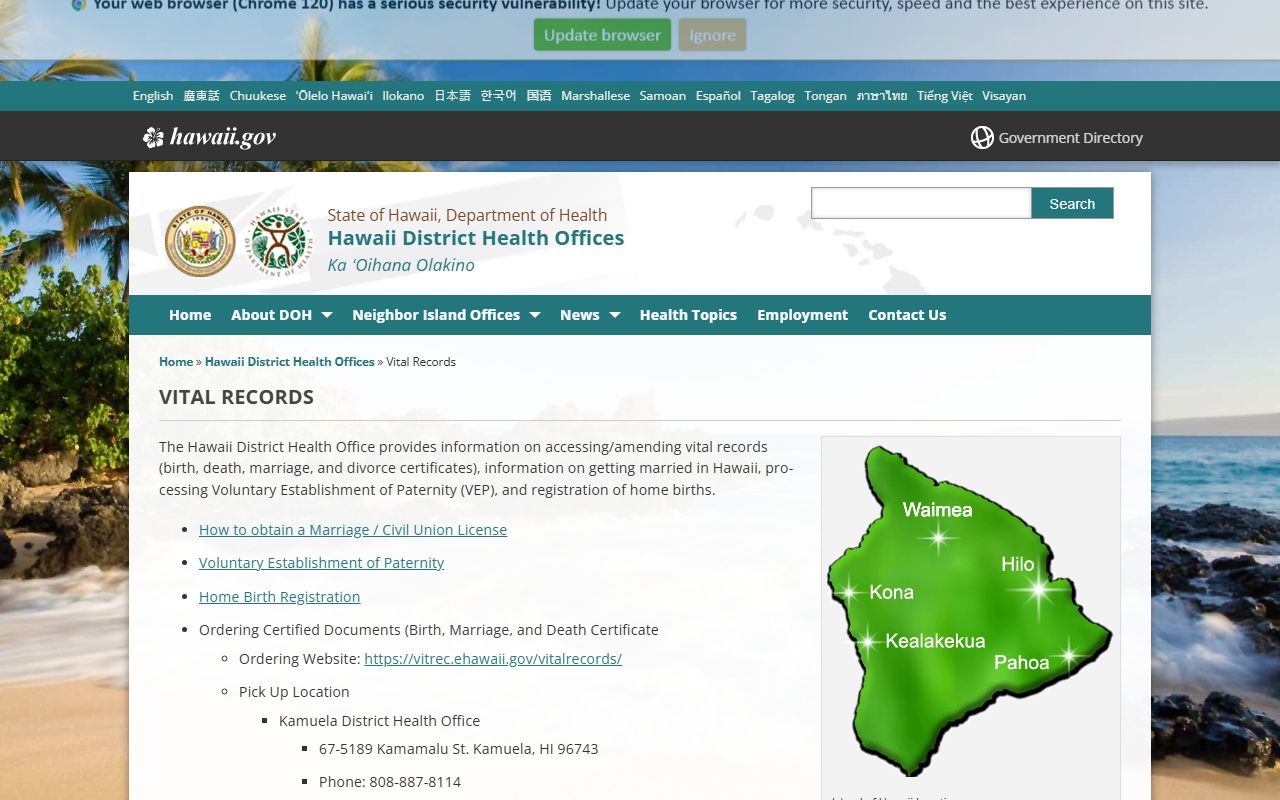Viewport: 1280px width, 800px height.
Task: Select Español language option
Action: pyautogui.click(x=718, y=96)
